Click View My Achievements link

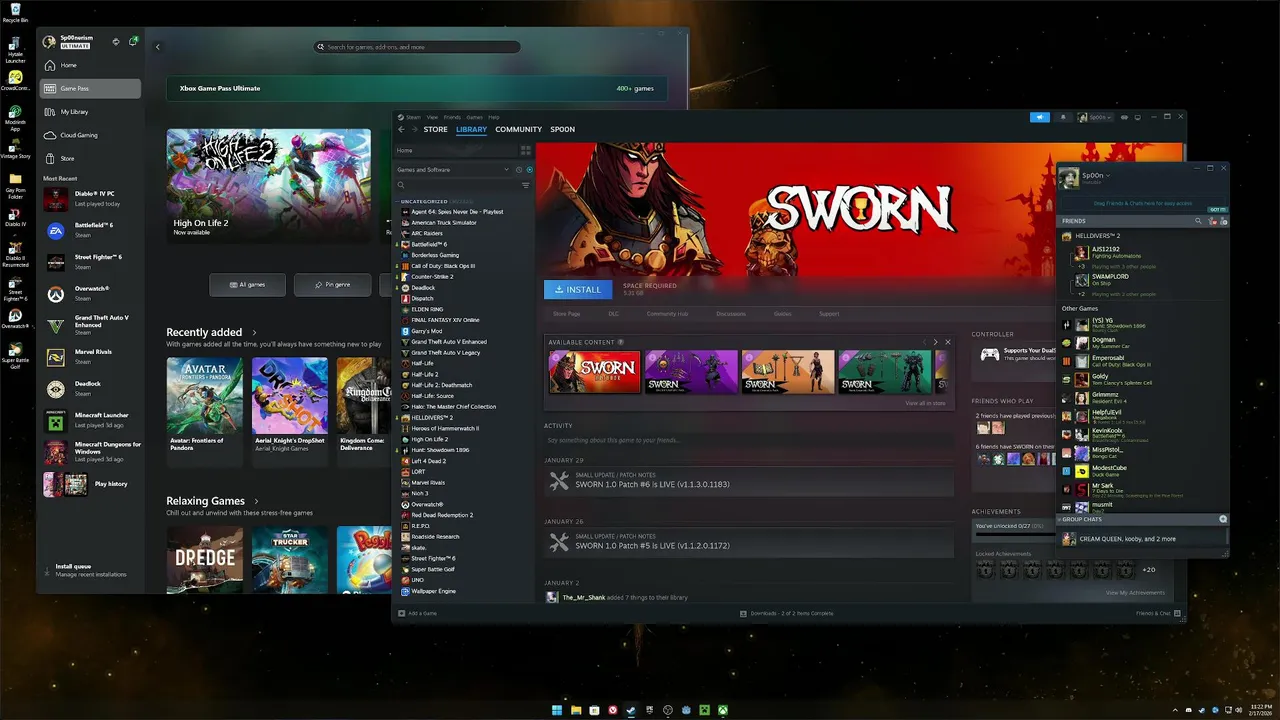click(1135, 593)
